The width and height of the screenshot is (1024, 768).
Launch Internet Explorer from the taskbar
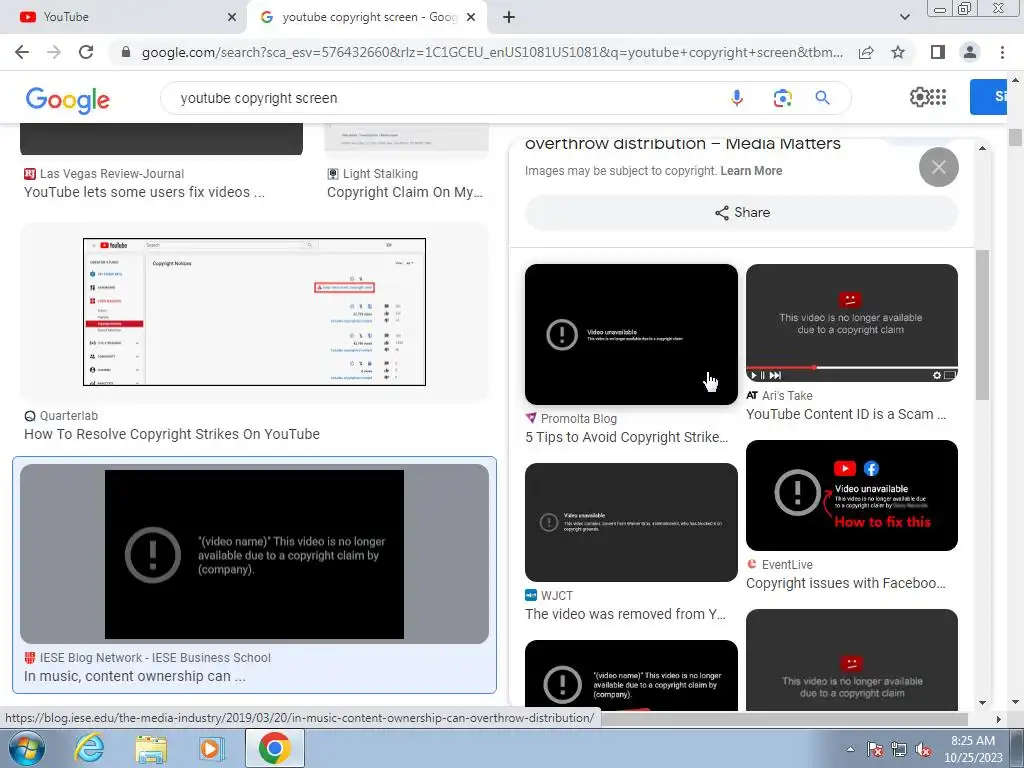89,748
